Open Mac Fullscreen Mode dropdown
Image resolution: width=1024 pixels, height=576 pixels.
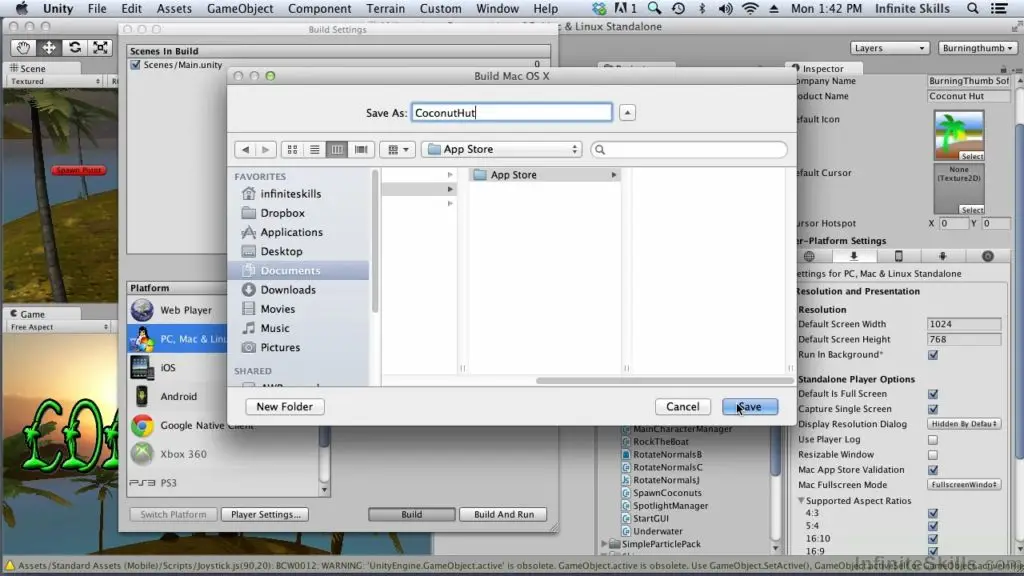[x=964, y=485]
